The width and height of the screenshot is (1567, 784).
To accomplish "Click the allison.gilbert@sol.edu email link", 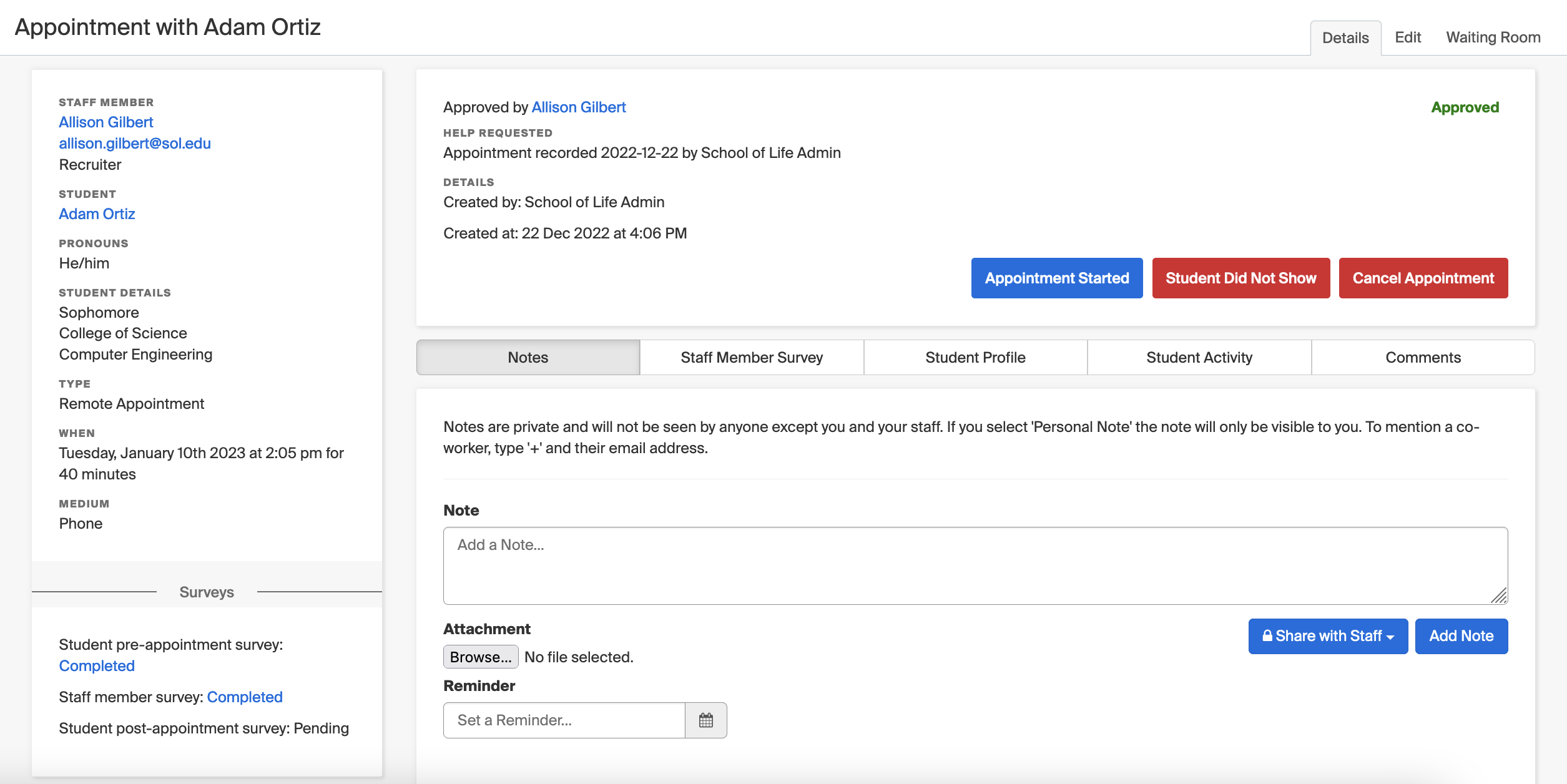I will click(x=135, y=143).
